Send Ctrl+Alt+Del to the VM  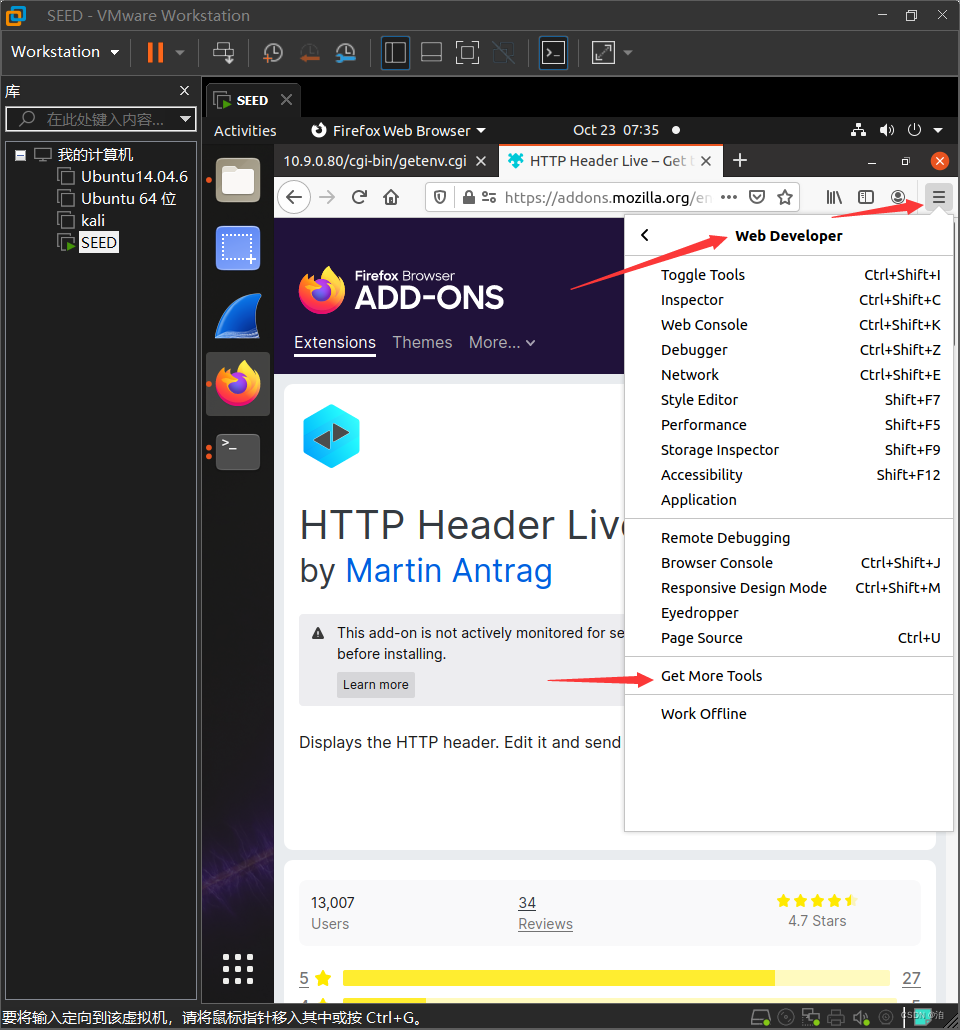pos(223,53)
